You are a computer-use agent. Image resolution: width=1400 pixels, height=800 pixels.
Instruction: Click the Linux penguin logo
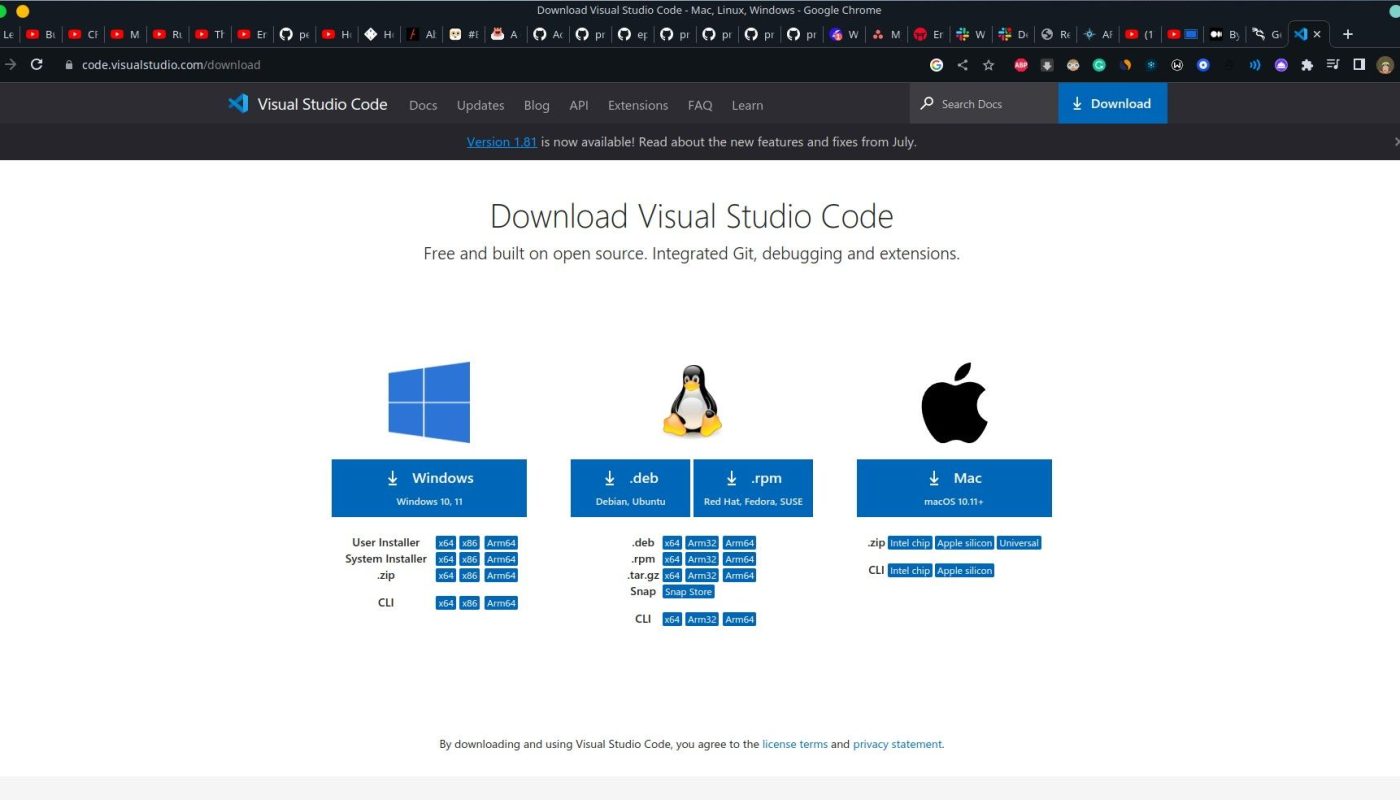tap(692, 401)
